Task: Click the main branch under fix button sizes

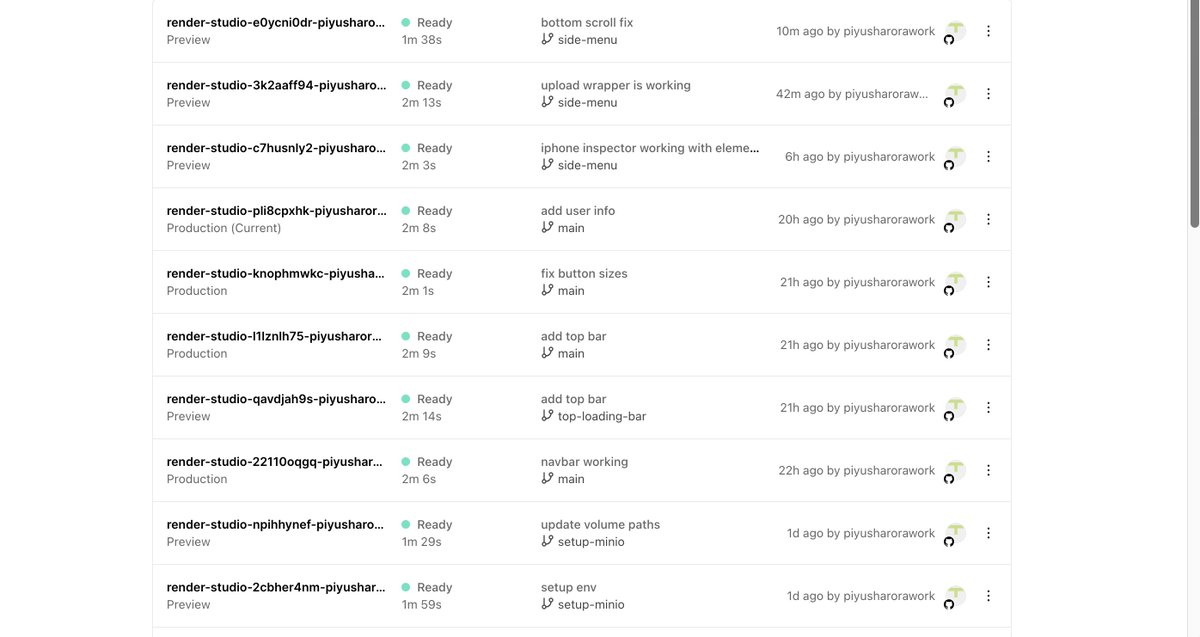Action: tap(571, 291)
